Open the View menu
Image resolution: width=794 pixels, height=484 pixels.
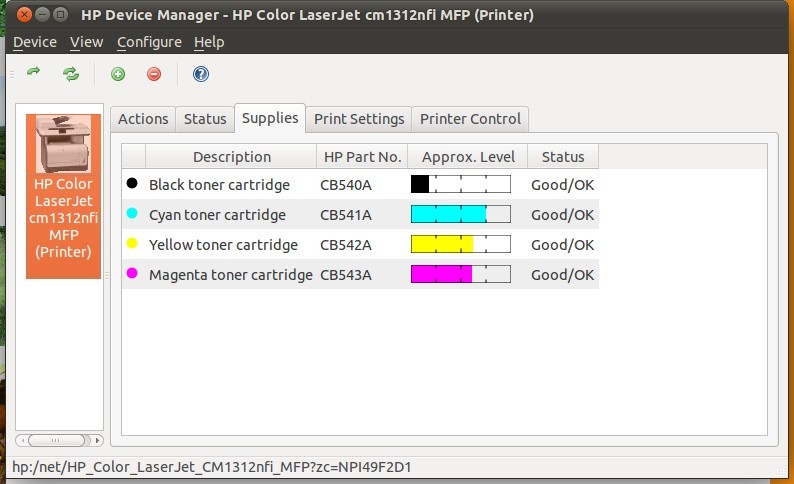click(87, 42)
